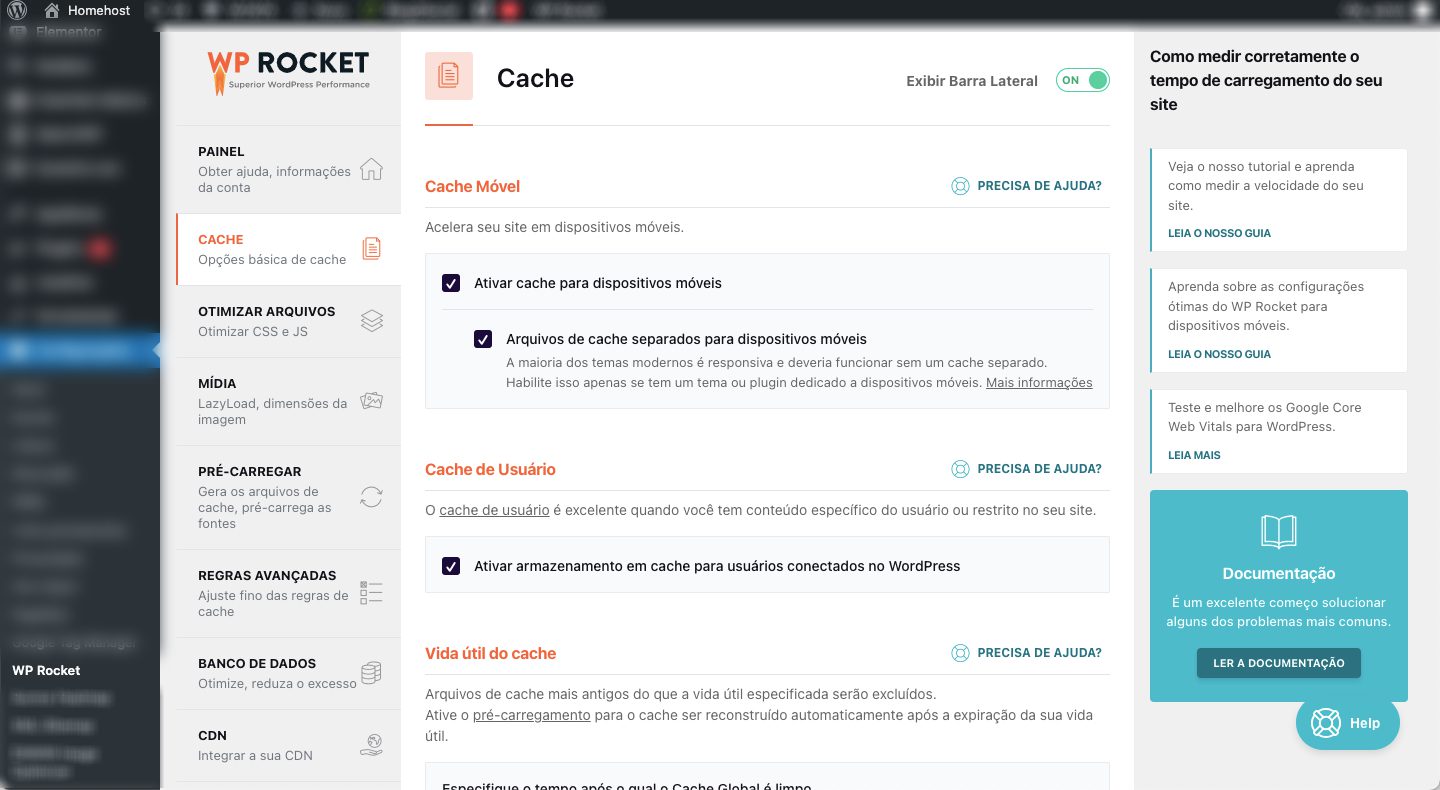
Task: Click the Documentação card title
Action: pos(1279,574)
